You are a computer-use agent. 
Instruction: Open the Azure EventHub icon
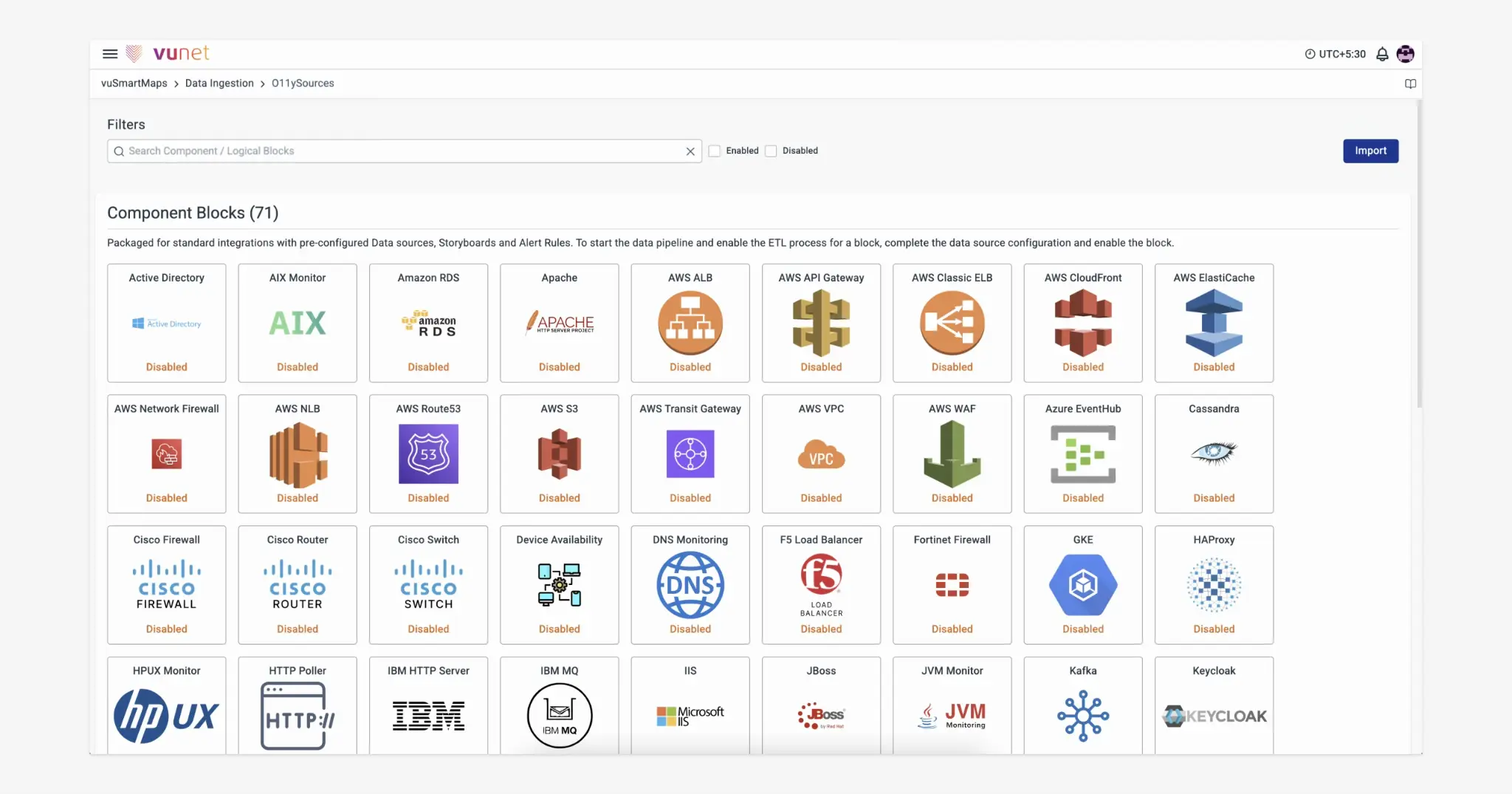point(1083,454)
